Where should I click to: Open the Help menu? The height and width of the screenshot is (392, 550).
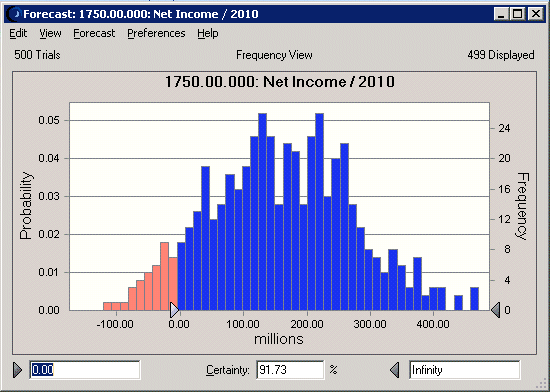click(208, 33)
